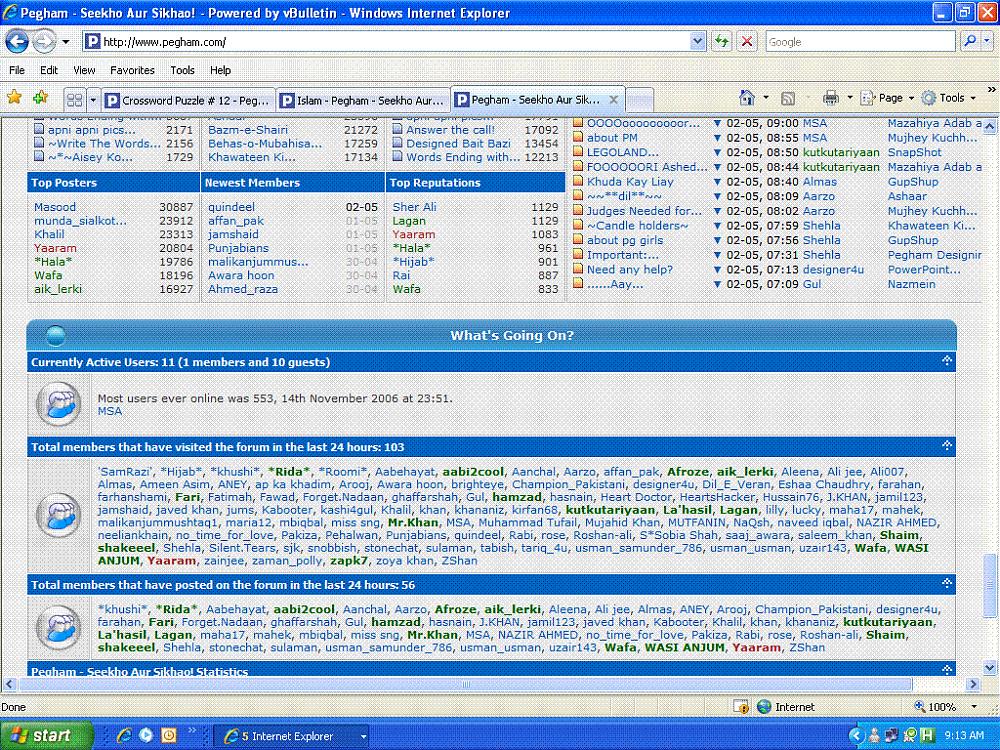Click the Back navigation arrow button
The width and height of the screenshot is (1000, 750).
pos(17,42)
